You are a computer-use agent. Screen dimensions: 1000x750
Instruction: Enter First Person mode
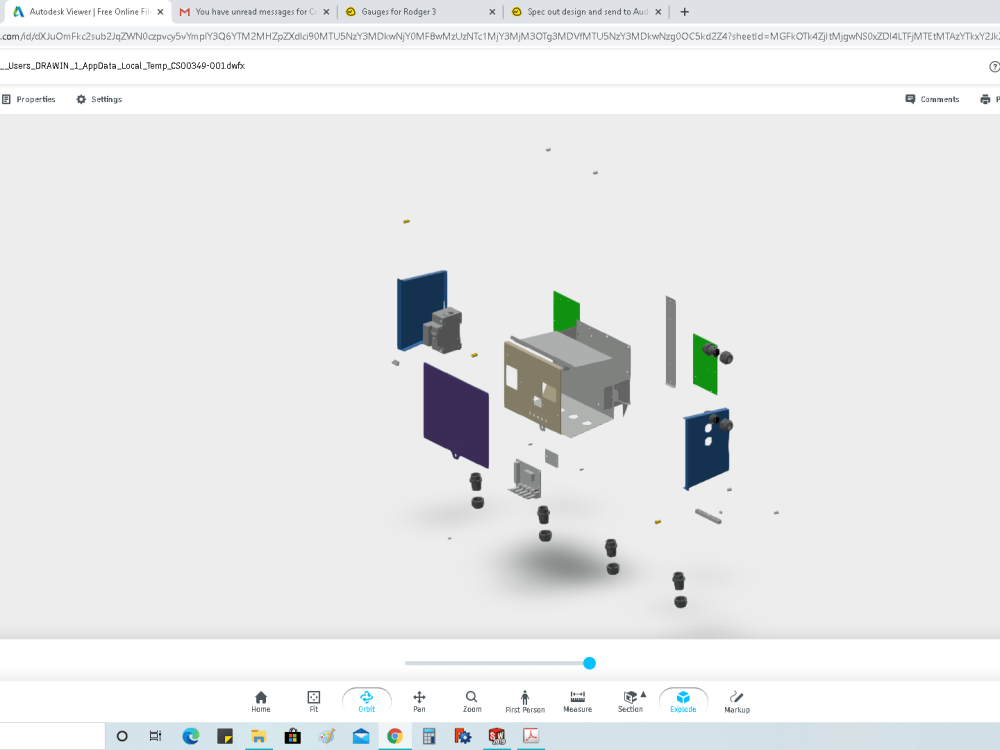525,700
